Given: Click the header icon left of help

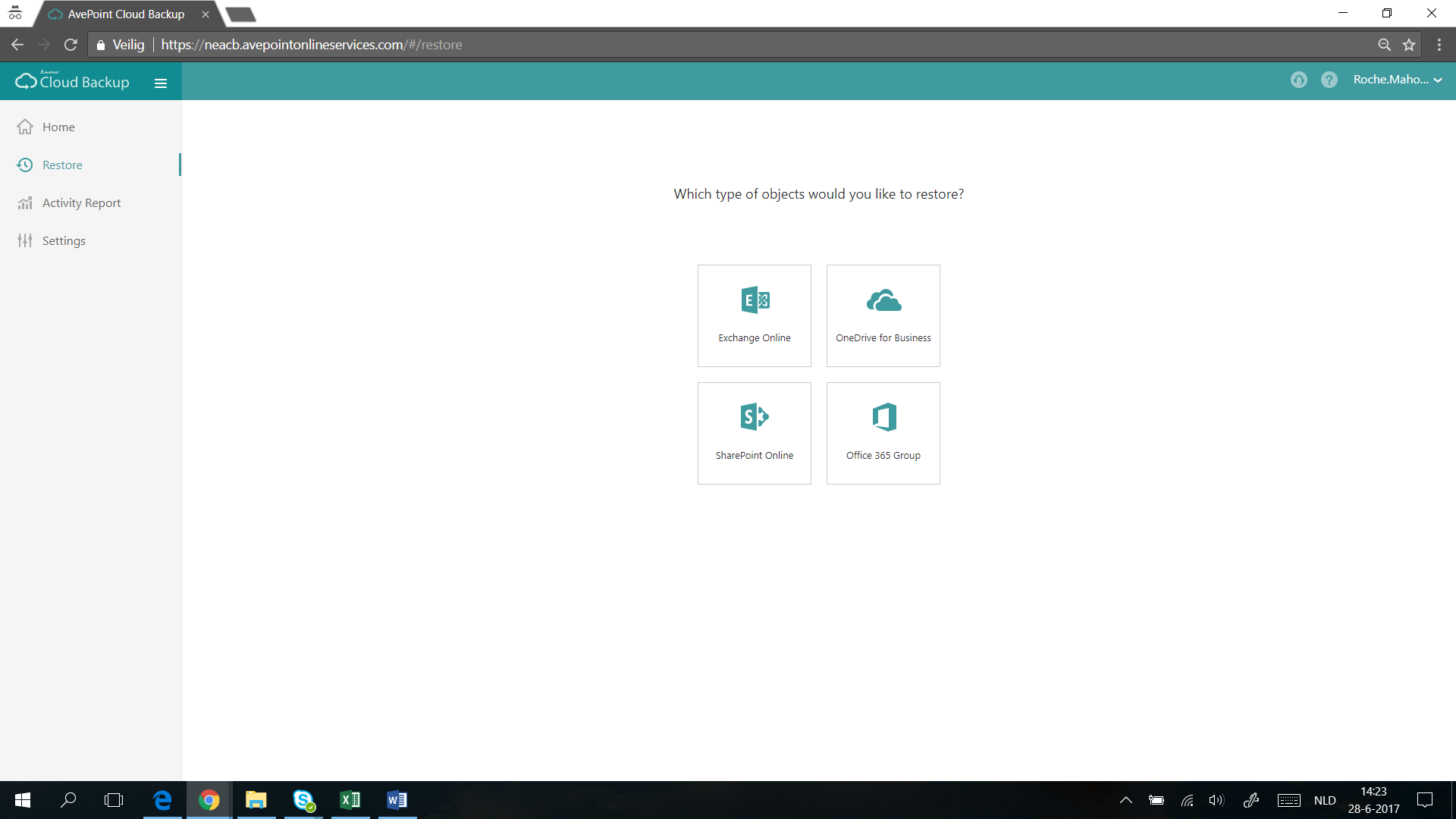Looking at the screenshot, I should [1298, 80].
